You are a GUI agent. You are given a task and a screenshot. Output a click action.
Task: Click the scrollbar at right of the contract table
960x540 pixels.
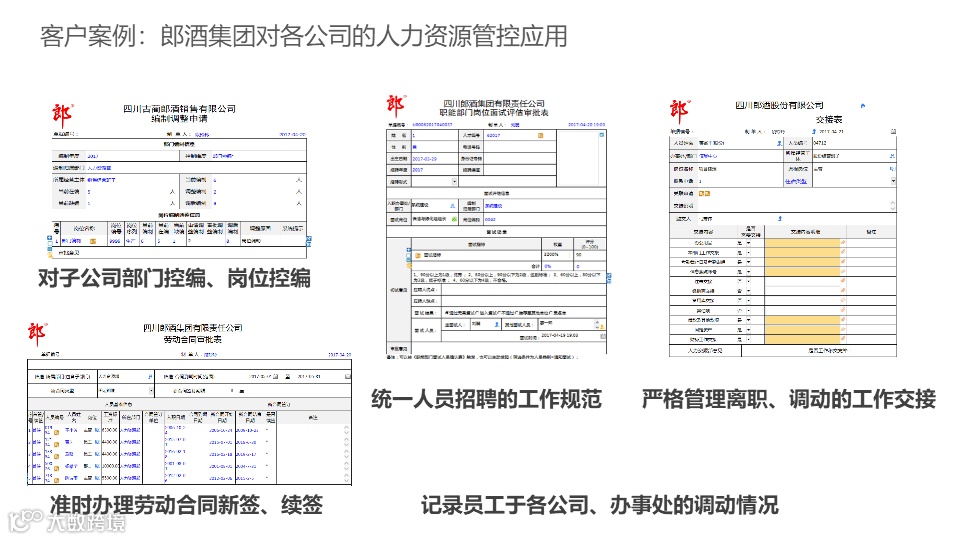[x=347, y=454]
